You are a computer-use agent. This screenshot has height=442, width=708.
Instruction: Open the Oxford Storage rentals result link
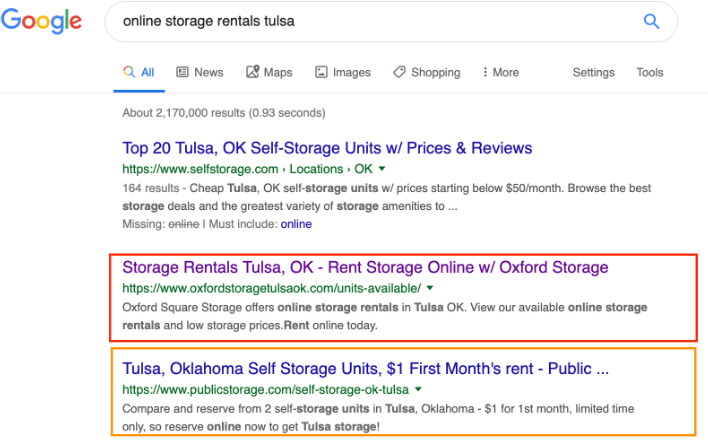364,267
